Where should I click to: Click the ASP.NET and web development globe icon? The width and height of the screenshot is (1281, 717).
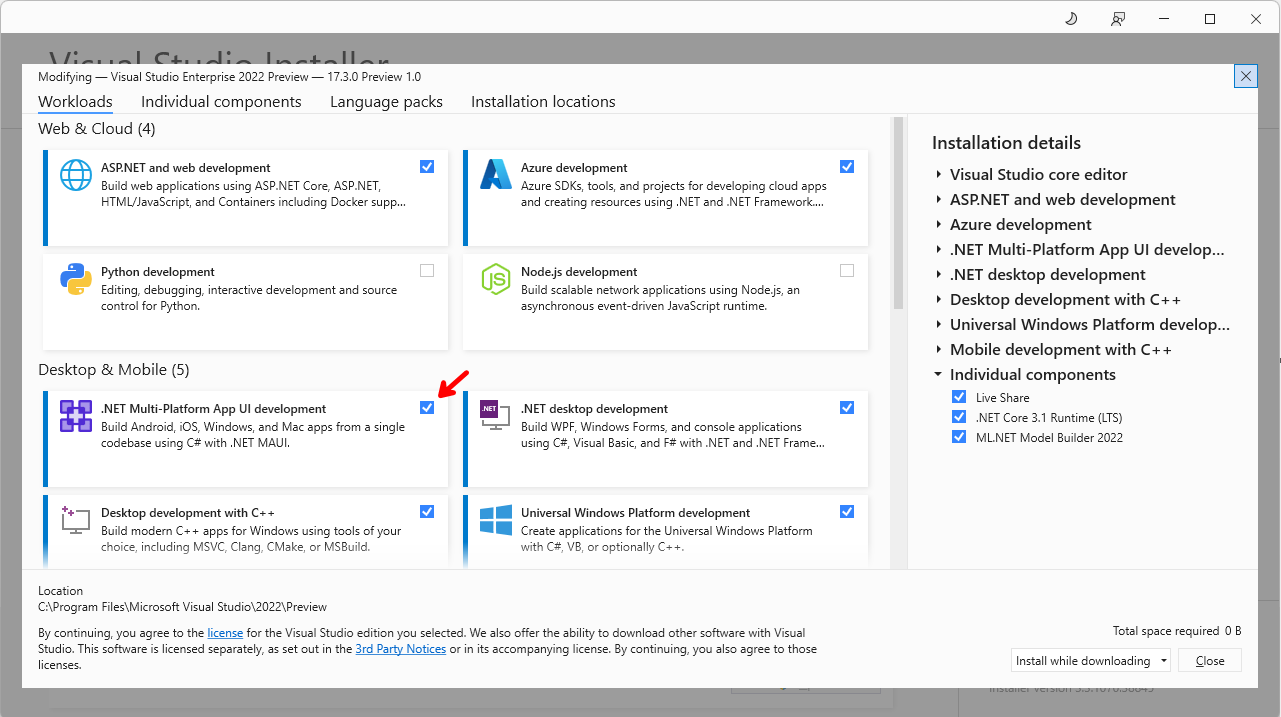(76, 175)
